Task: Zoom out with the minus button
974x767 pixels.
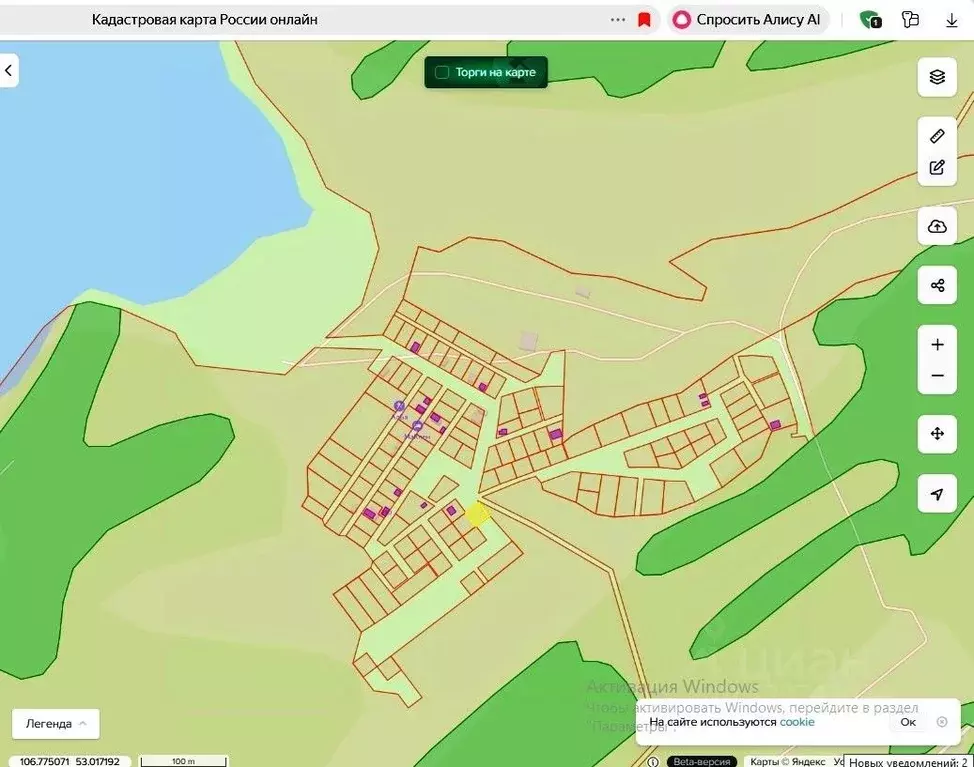Action: point(937,376)
